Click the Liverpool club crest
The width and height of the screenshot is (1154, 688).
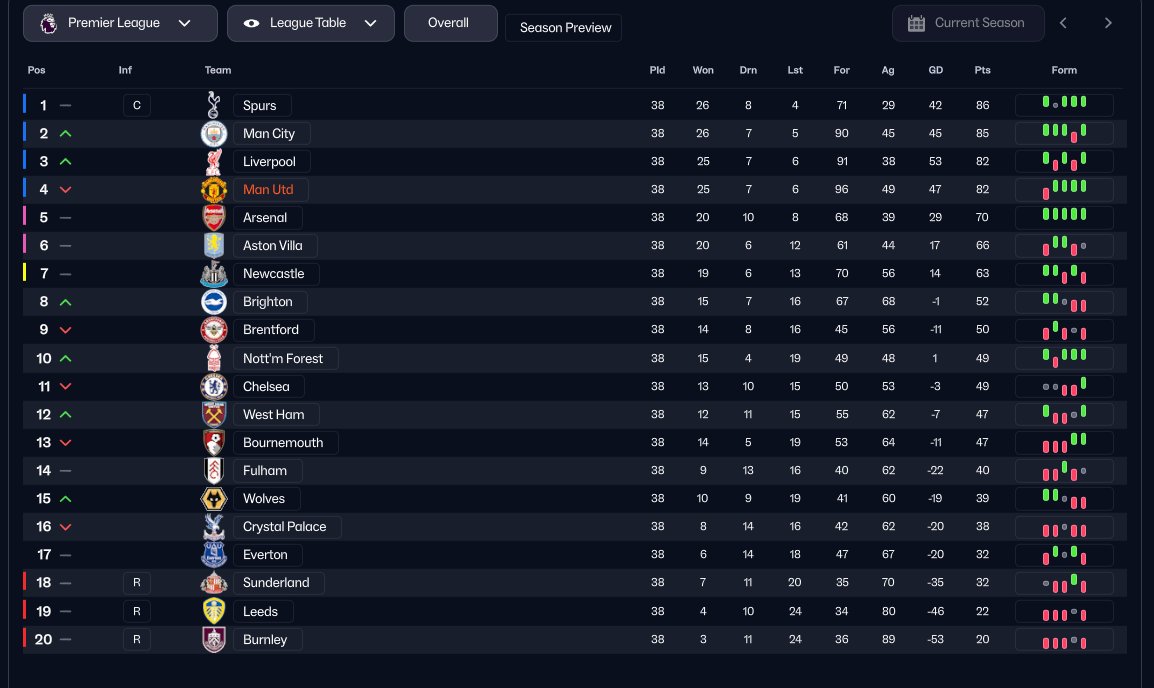(214, 161)
